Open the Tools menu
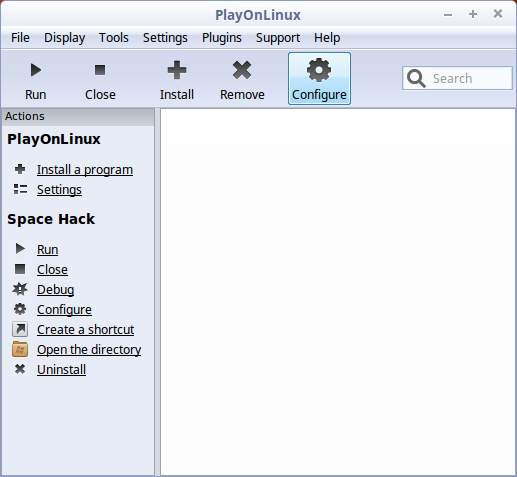The height and width of the screenshot is (477, 517). [114, 37]
